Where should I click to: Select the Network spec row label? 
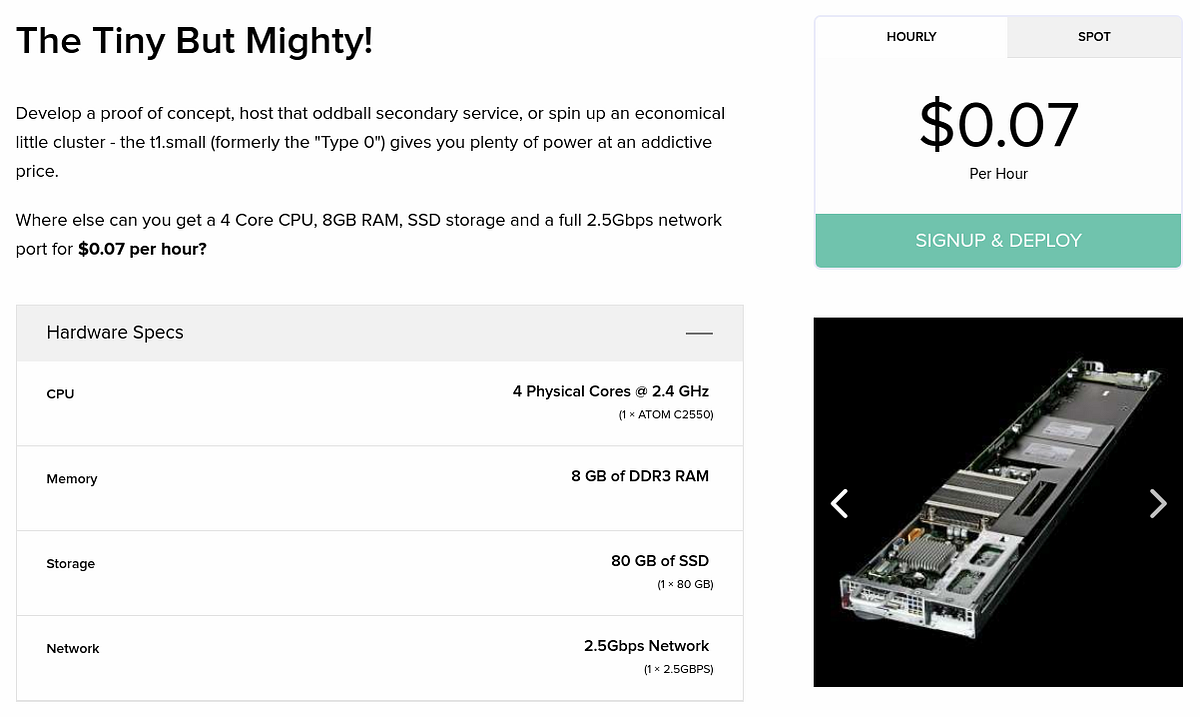click(73, 649)
